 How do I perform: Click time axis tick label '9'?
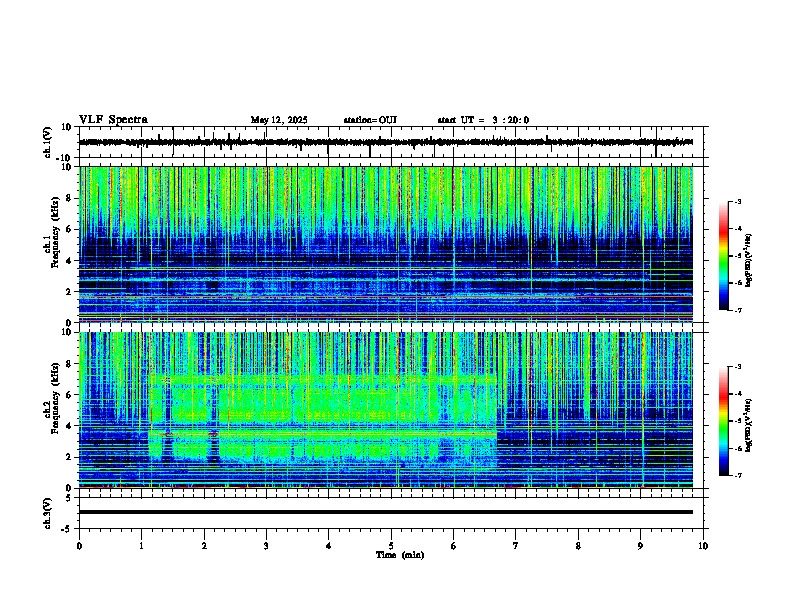(x=640, y=546)
